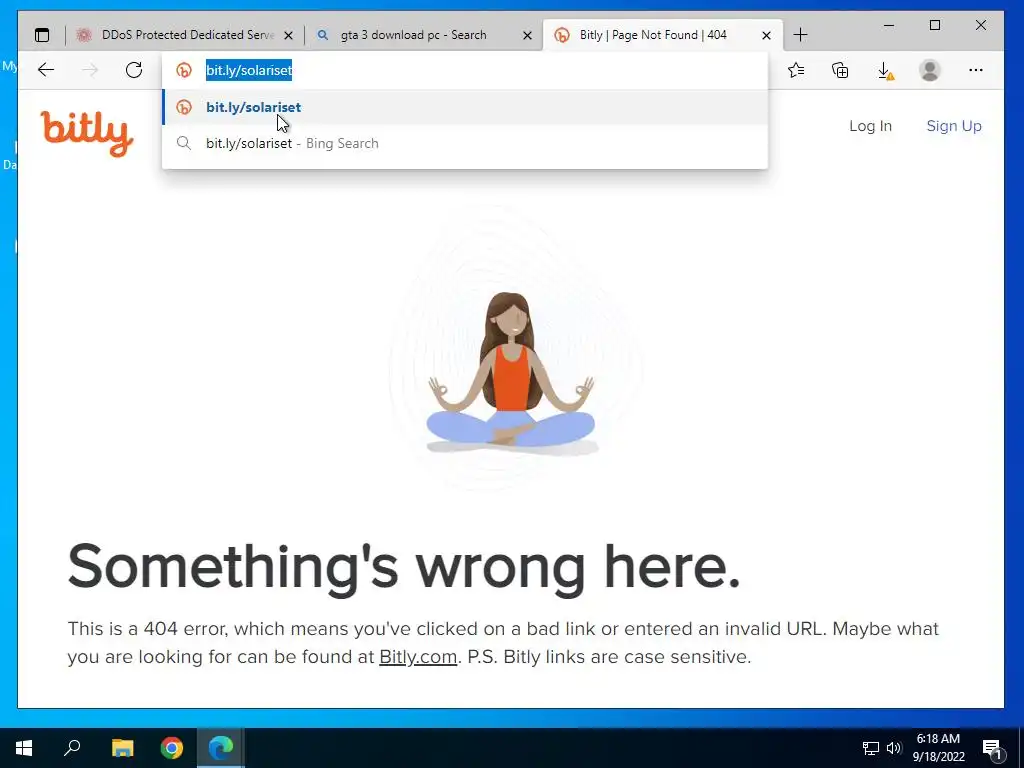Follow the Bitly.com link in error text
This screenshot has height=768, width=1024.
[418, 656]
